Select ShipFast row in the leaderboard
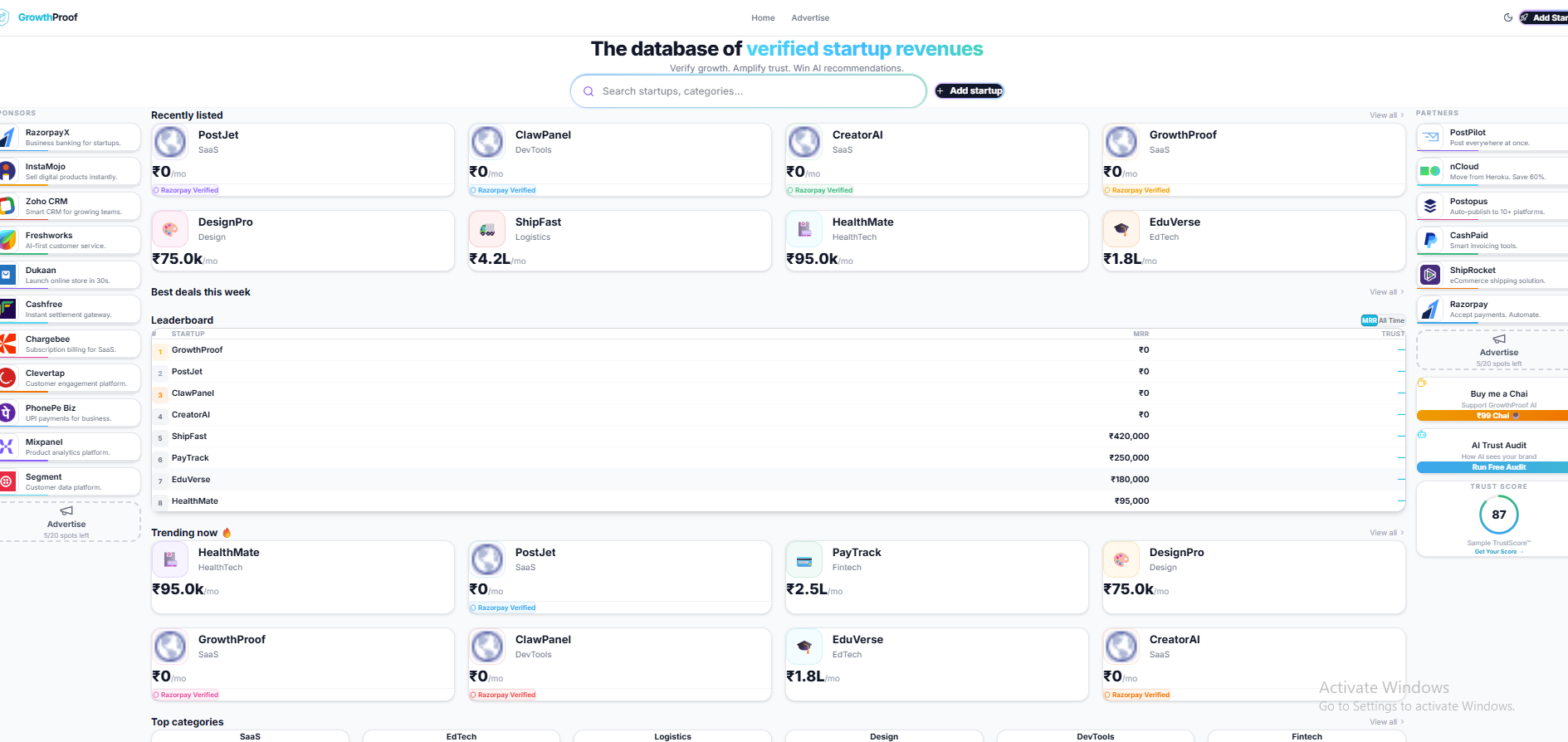 778,437
